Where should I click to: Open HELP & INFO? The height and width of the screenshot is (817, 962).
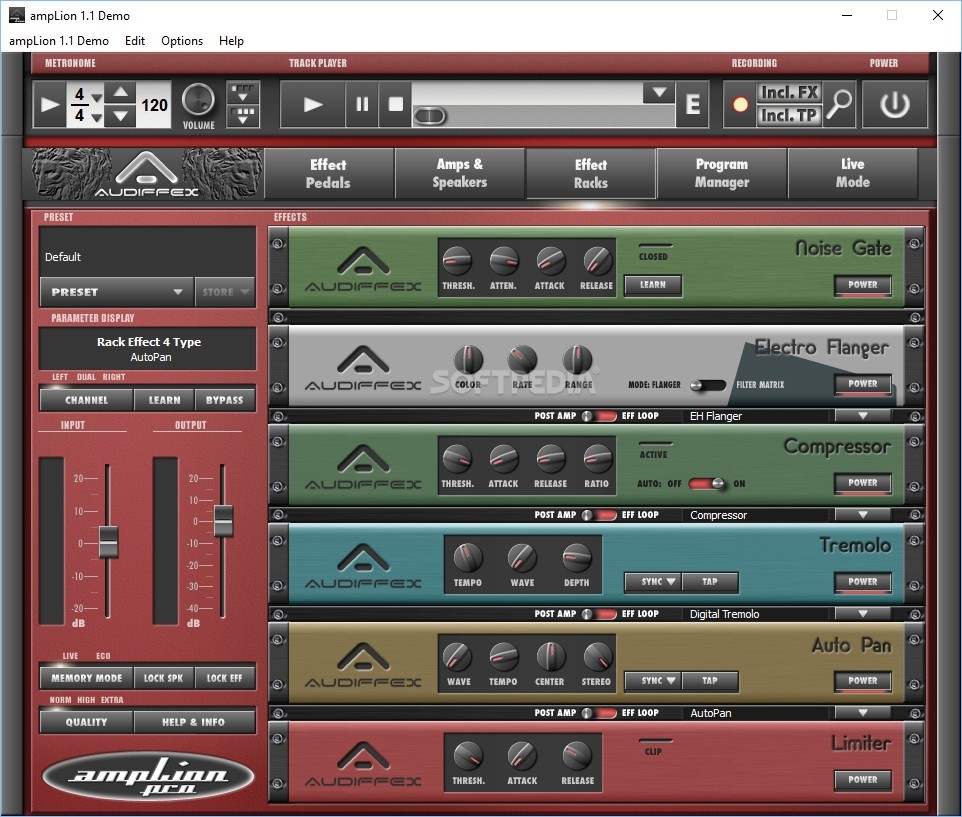coord(194,722)
